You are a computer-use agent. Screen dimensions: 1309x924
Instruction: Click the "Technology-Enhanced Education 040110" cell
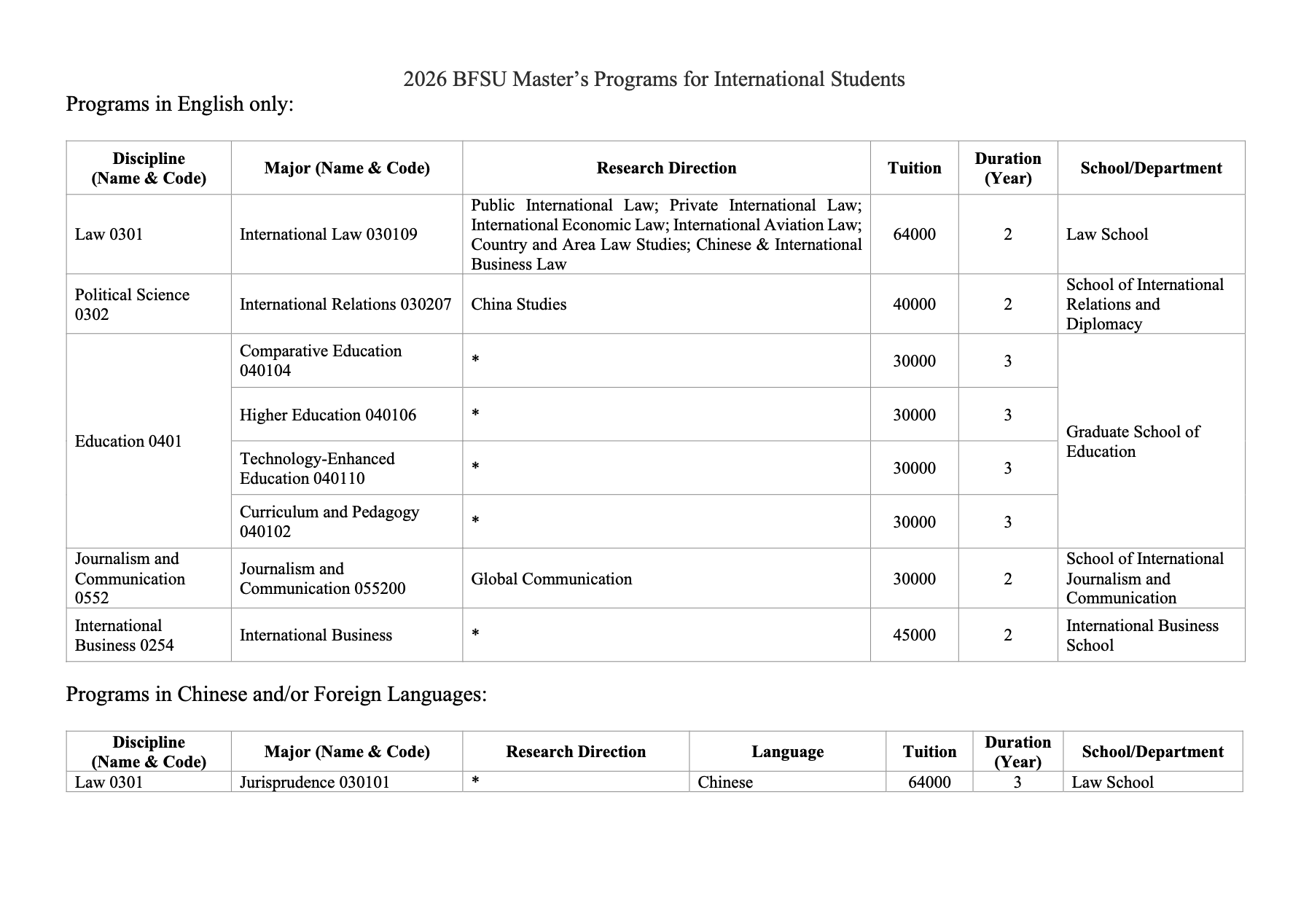317,468
